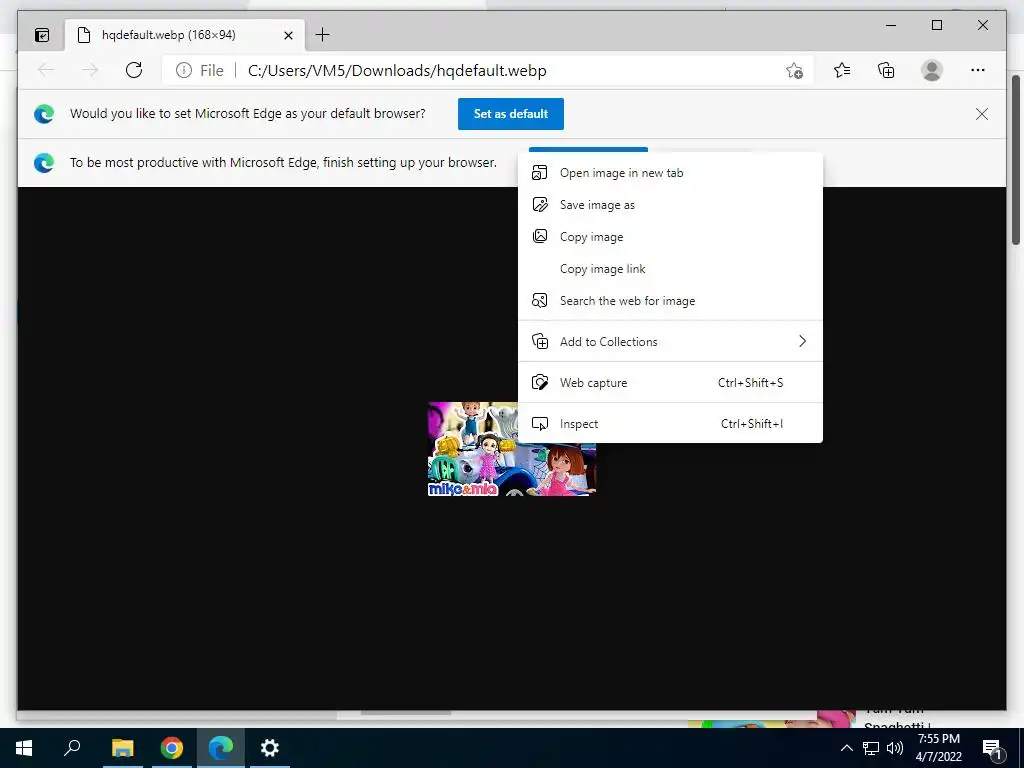The height and width of the screenshot is (768, 1024).
Task: Open the tab actions menu icon
Action: [x=42, y=35]
